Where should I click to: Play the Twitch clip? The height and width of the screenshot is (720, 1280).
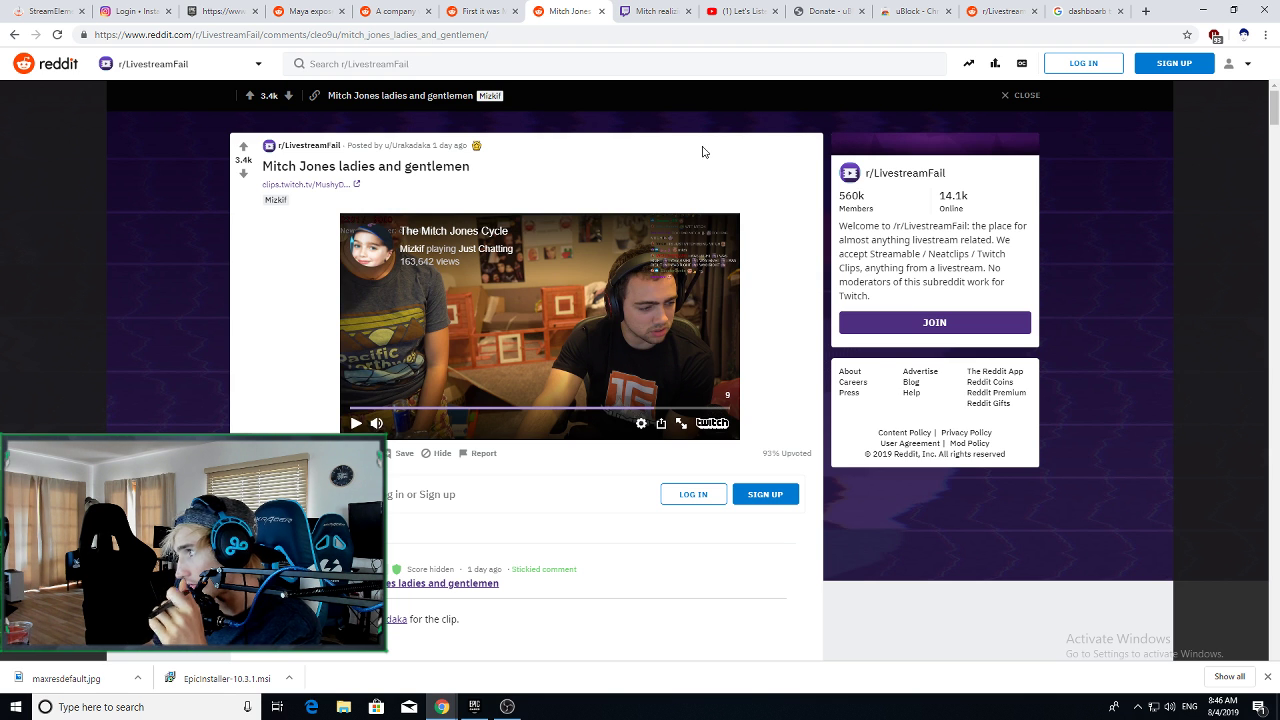tap(356, 423)
